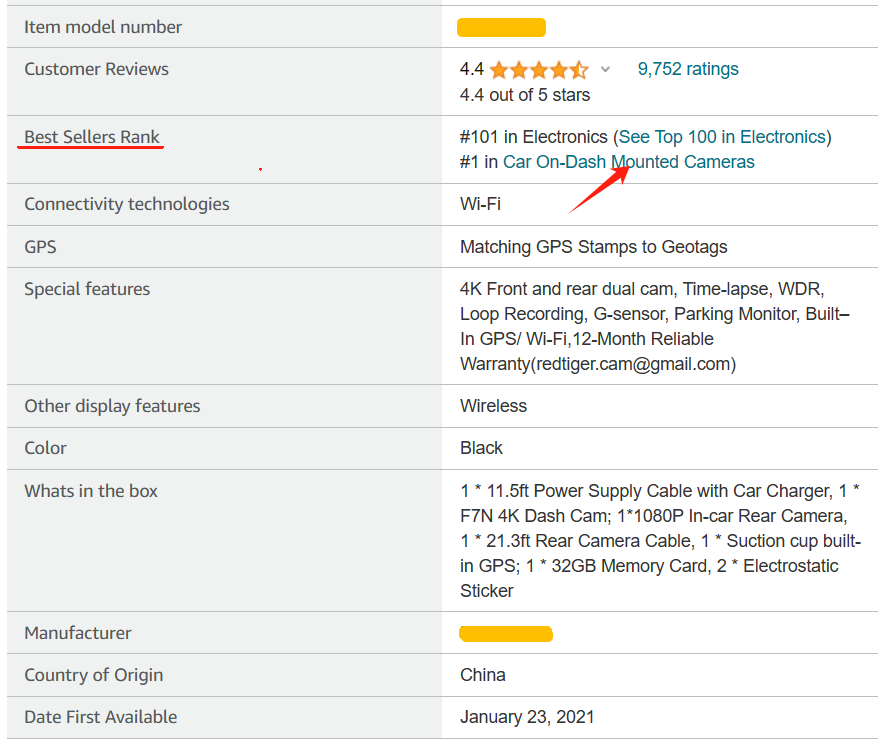Click the Wi-Fi connectivity value
This screenshot has width=885, height=745.
tap(480, 204)
